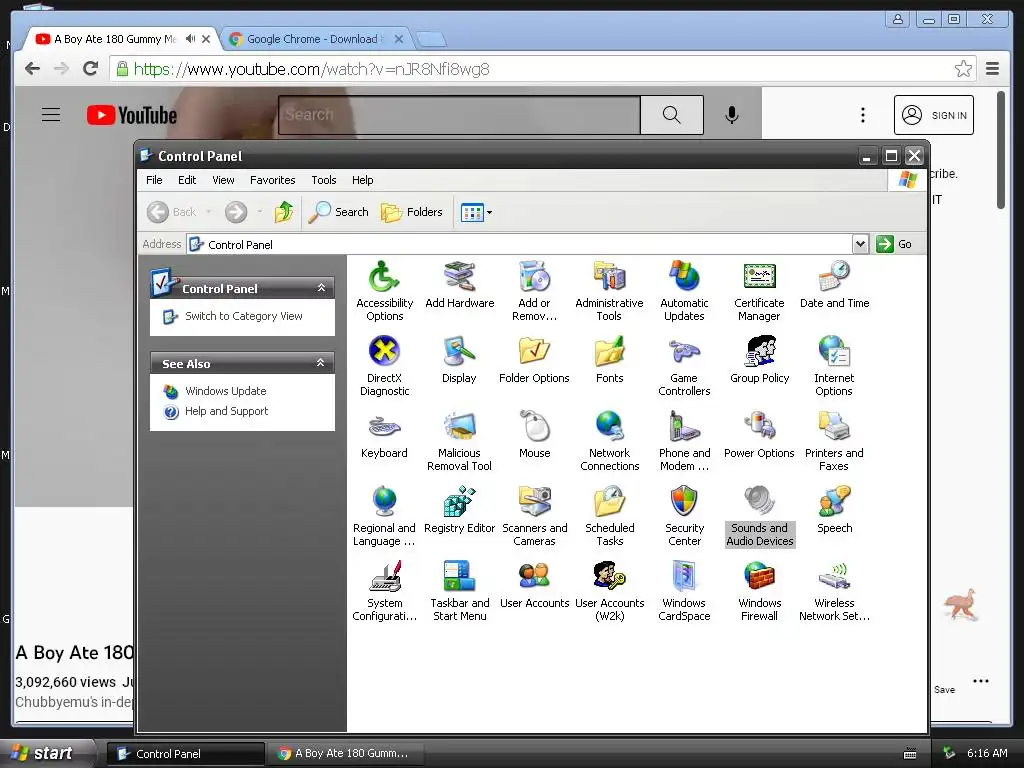Screen dimensions: 1024x768
Task: Open System Configuration icon
Action: click(384, 592)
